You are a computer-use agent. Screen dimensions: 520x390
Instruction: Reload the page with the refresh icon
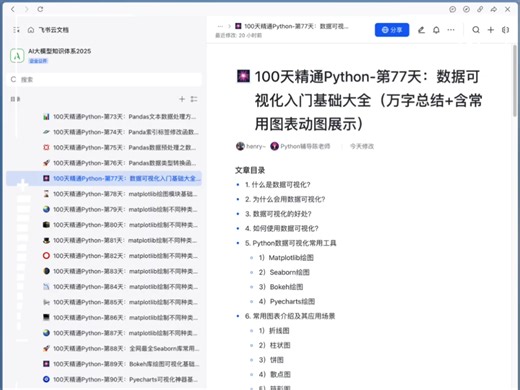[x=40, y=9]
